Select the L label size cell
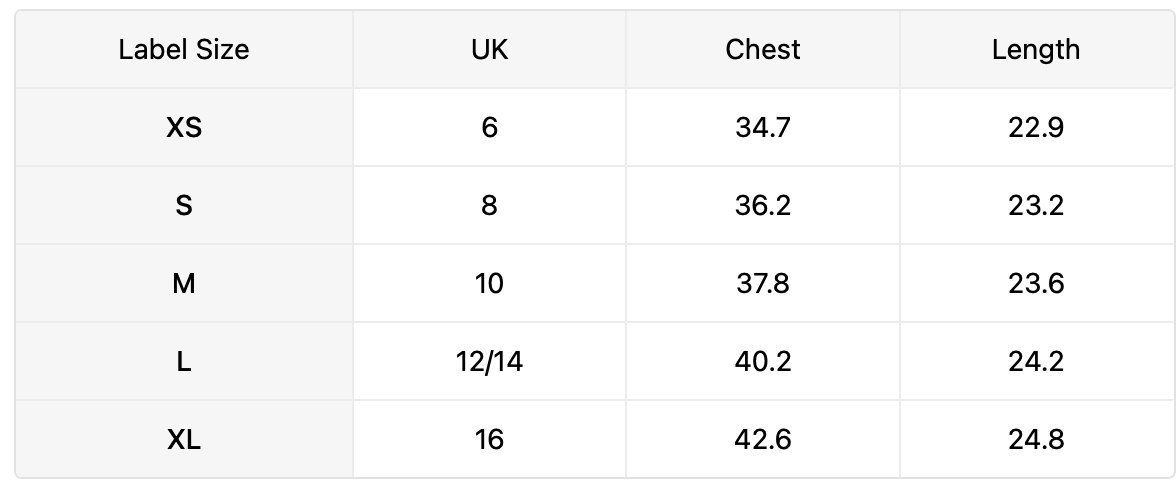1176x492 pixels. (x=184, y=362)
